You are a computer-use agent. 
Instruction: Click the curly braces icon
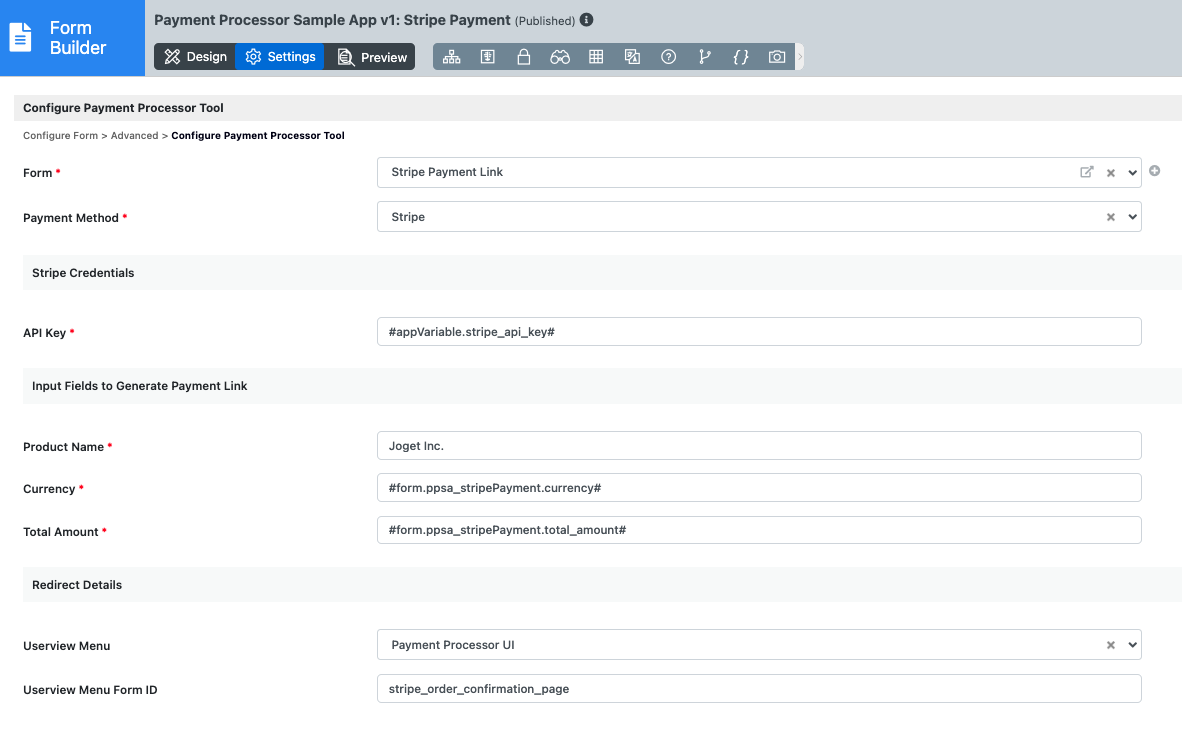[741, 57]
